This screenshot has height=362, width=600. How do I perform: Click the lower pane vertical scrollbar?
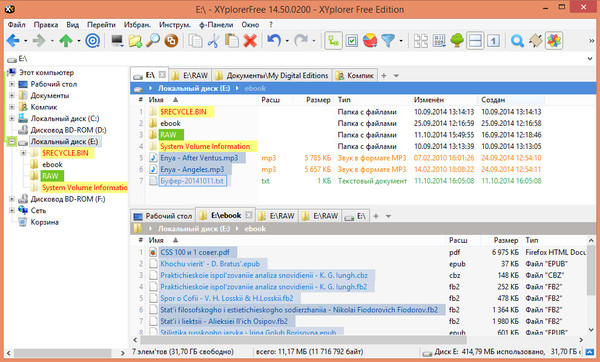tap(591, 271)
